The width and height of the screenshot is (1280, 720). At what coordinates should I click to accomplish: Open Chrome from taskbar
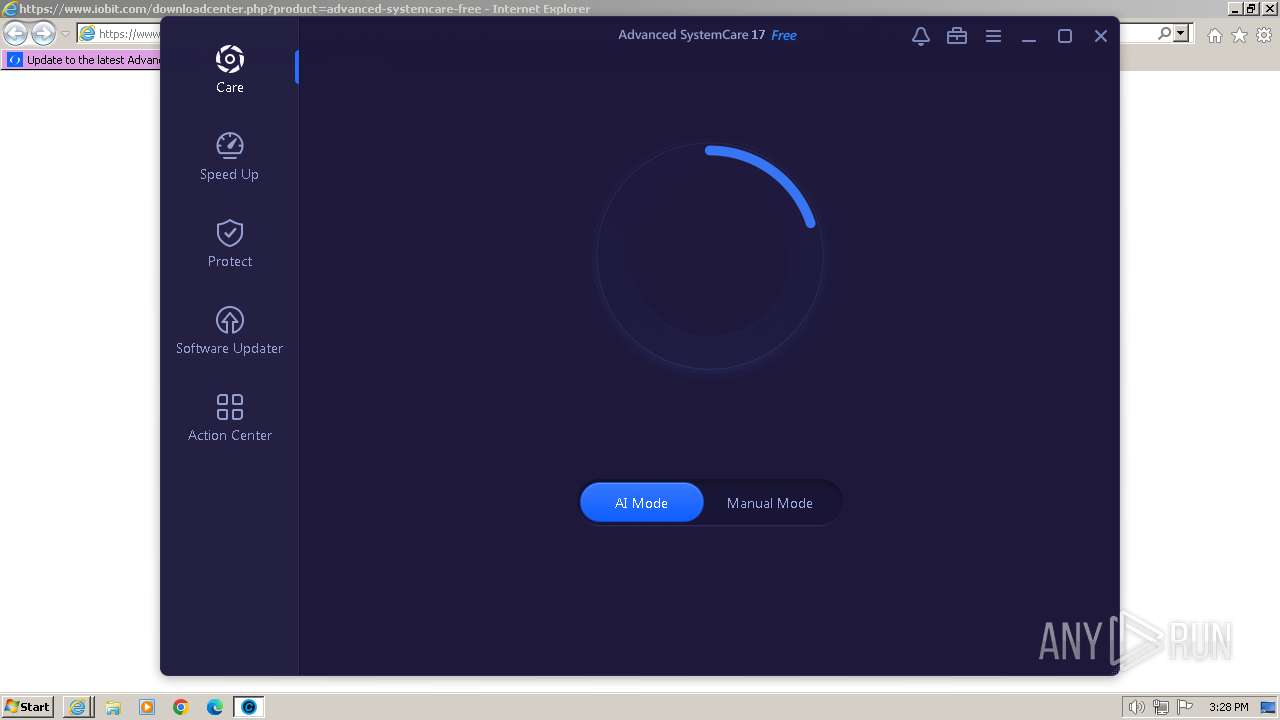[181, 707]
